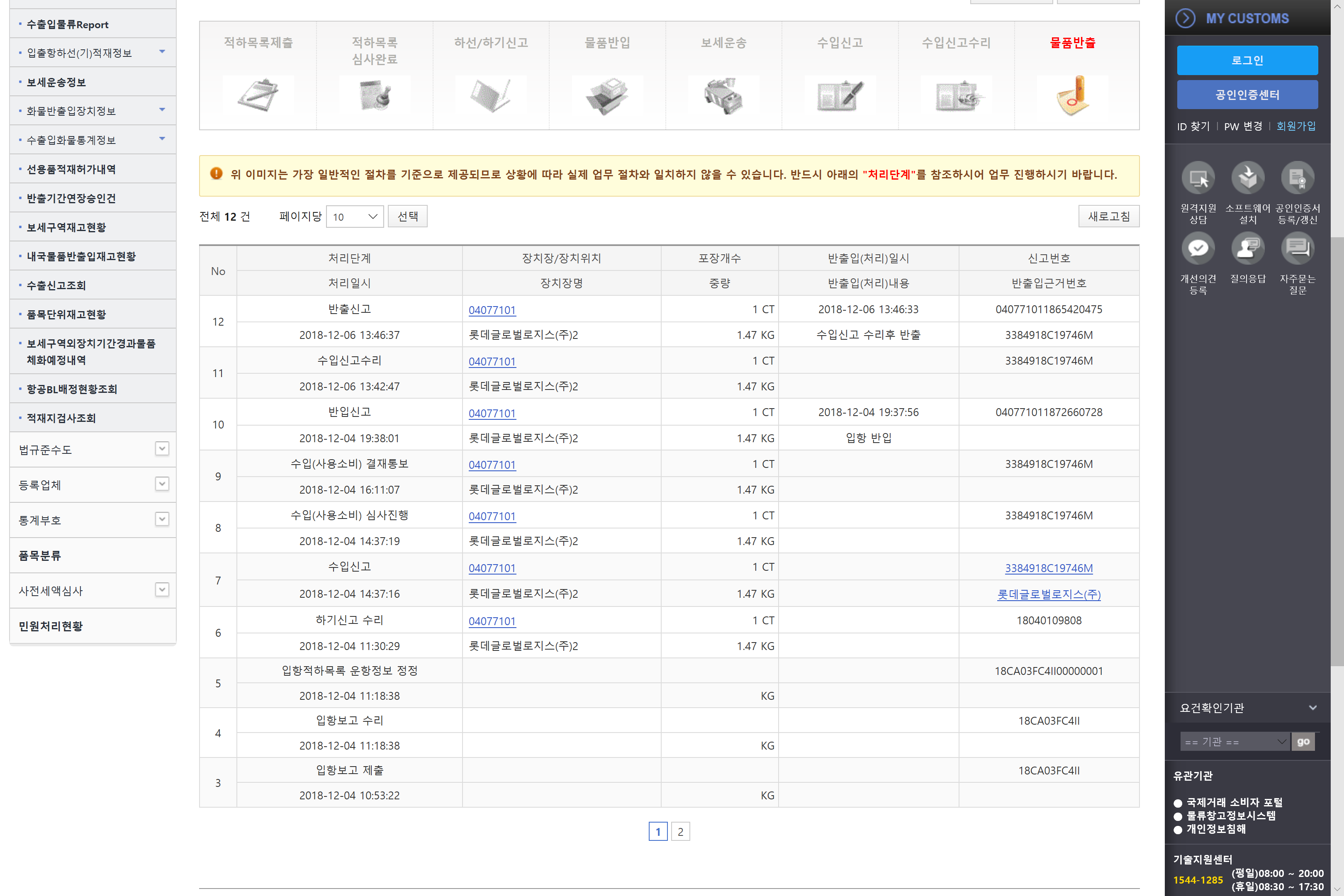Open the 기관 selection dropdown

(x=1234, y=742)
